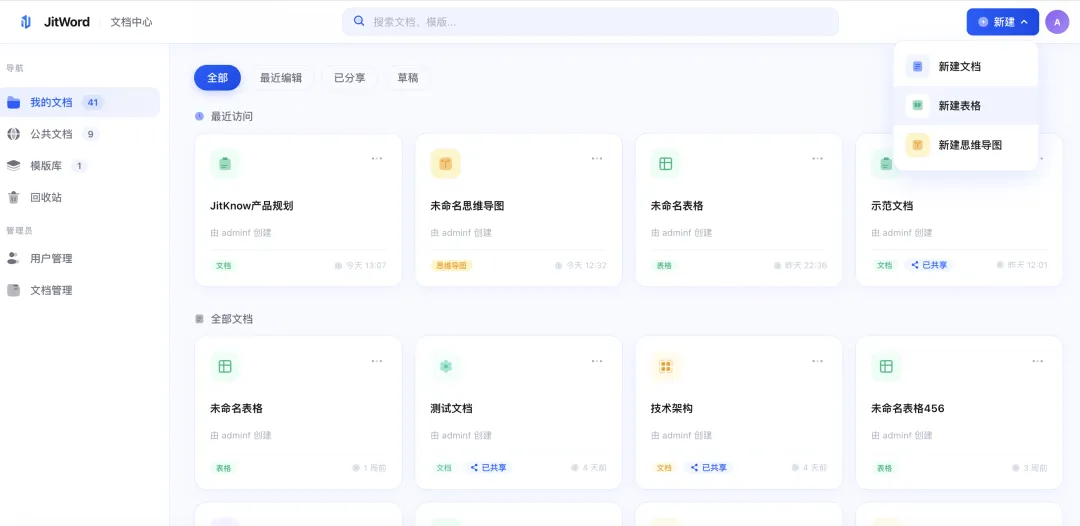Screen dimensions: 1080x526
Task: Click the 表格 tag on 未命名表格456
Action: 884,467
